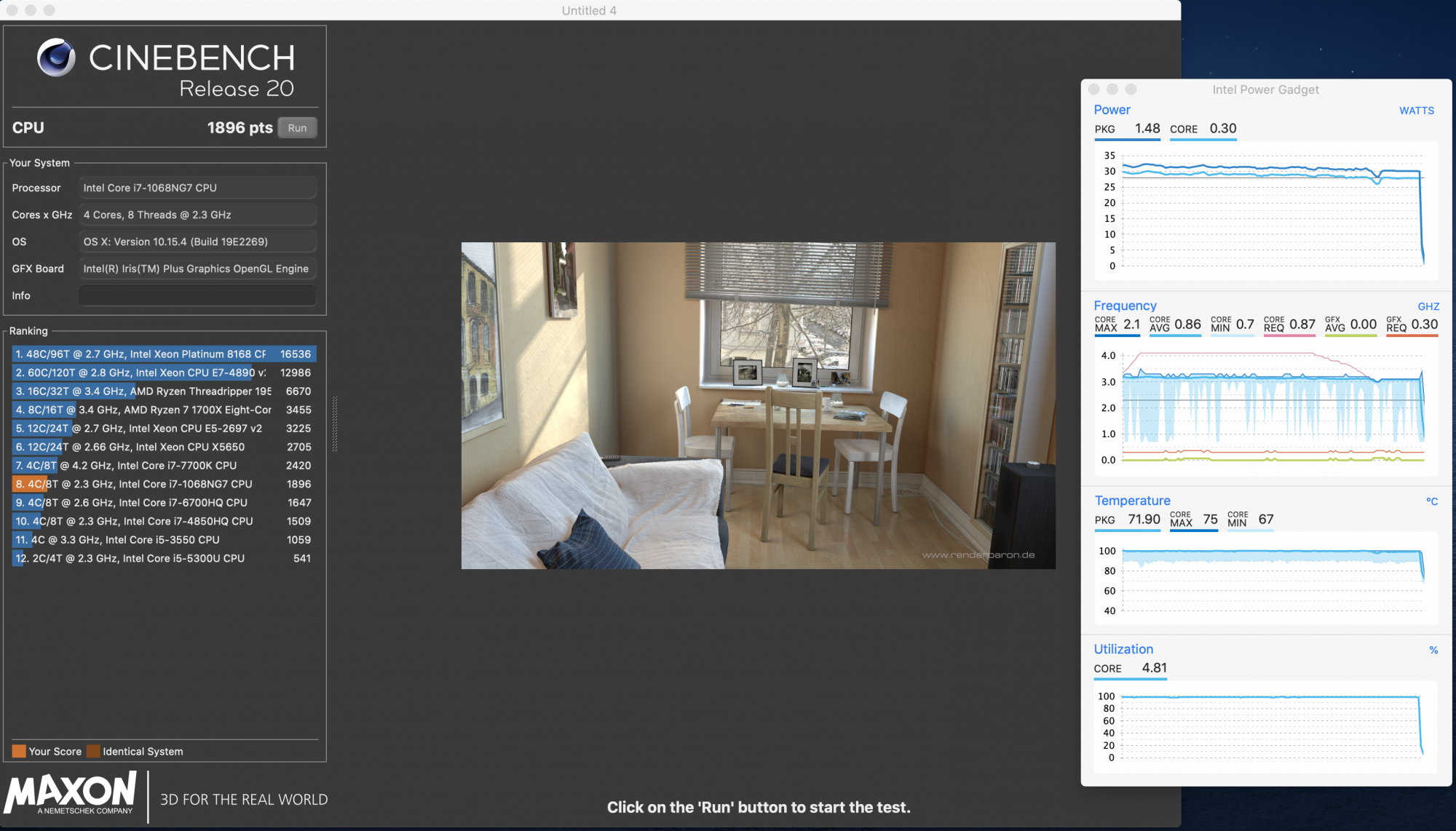Zoom the Intel Power Gadget window
The height and width of the screenshot is (831, 1456).
pos(1131,89)
